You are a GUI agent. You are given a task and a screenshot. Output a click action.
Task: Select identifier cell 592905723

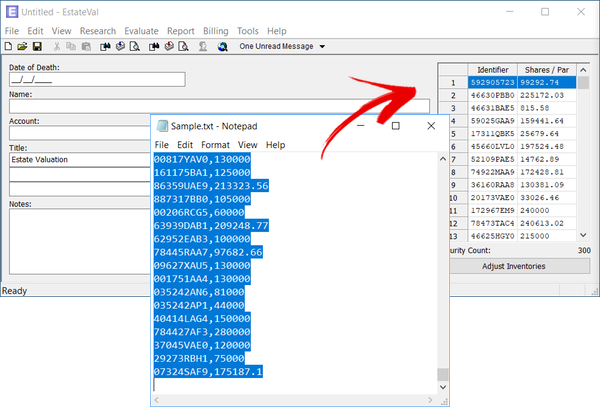tap(492, 83)
